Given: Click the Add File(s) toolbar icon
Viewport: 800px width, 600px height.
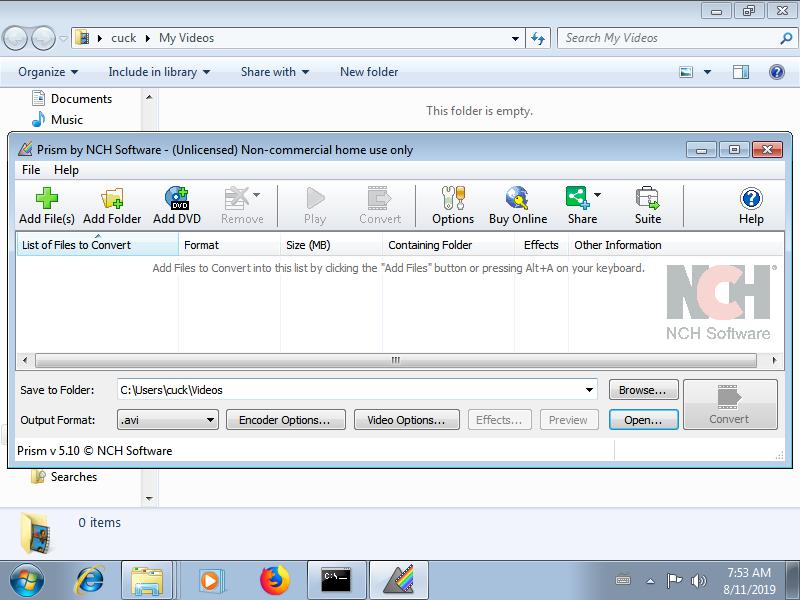Looking at the screenshot, I should tap(47, 205).
